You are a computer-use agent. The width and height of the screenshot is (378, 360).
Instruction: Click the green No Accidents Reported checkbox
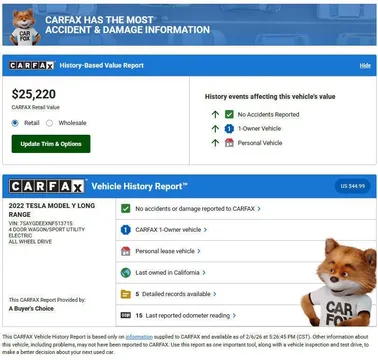click(x=229, y=114)
